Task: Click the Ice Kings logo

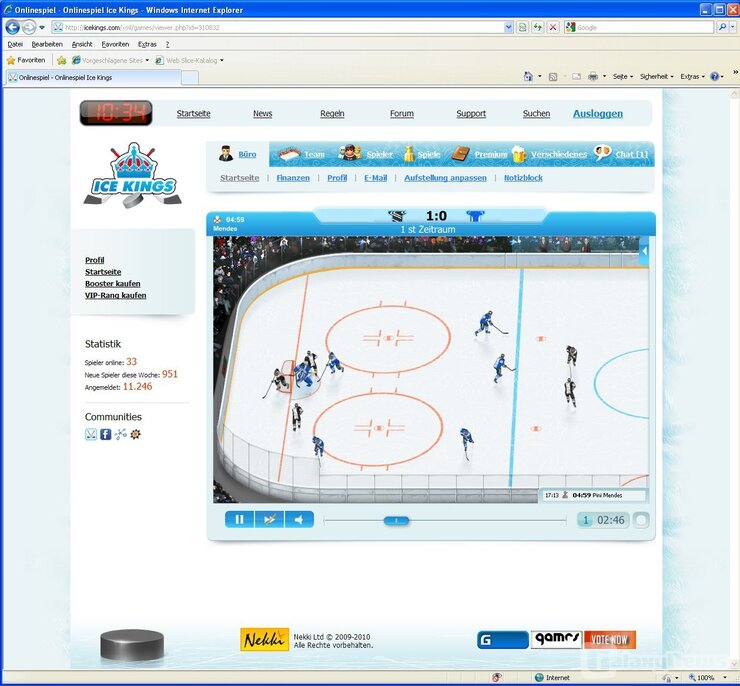Action: coord(133,176)
